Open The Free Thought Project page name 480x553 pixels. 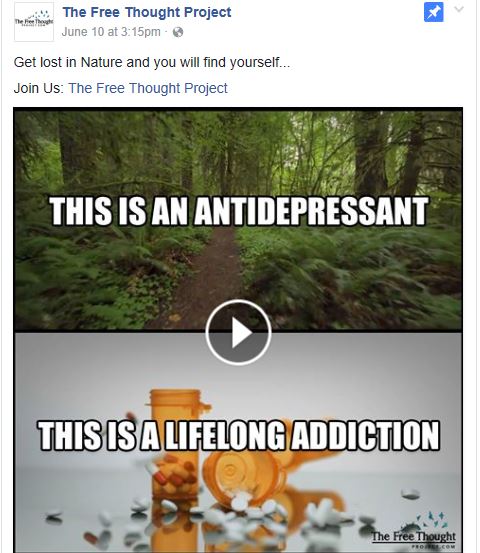pyautogui.click(x=147, y=12)
